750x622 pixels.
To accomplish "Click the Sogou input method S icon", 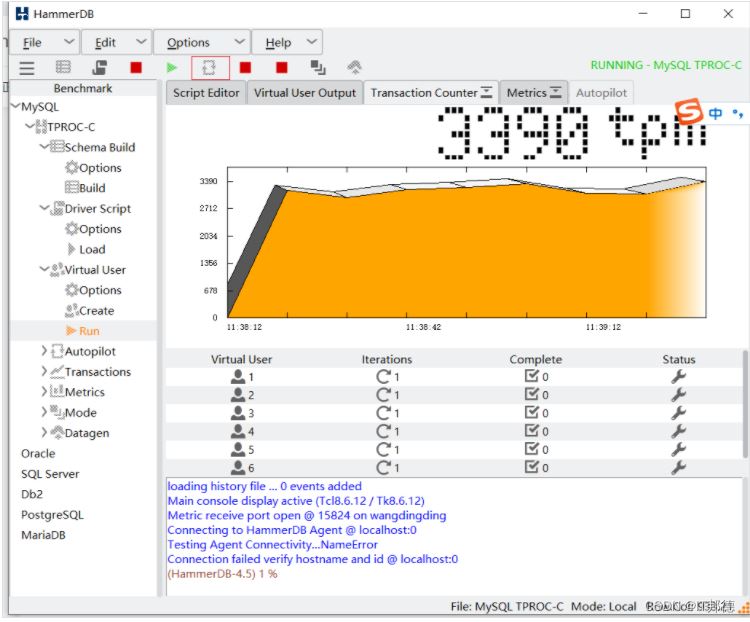I will tap(688, 111).
